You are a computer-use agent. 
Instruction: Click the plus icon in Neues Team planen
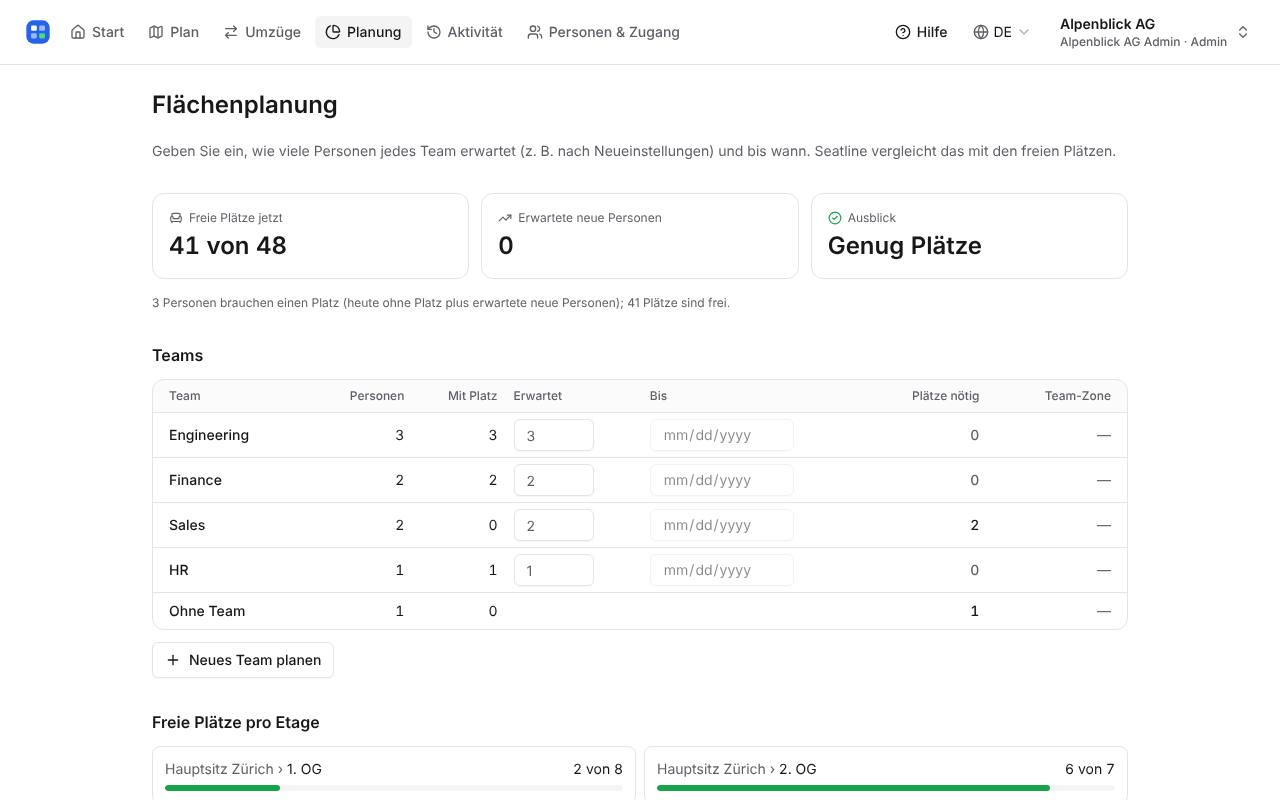pyautogui.click(x=173, y=660)
